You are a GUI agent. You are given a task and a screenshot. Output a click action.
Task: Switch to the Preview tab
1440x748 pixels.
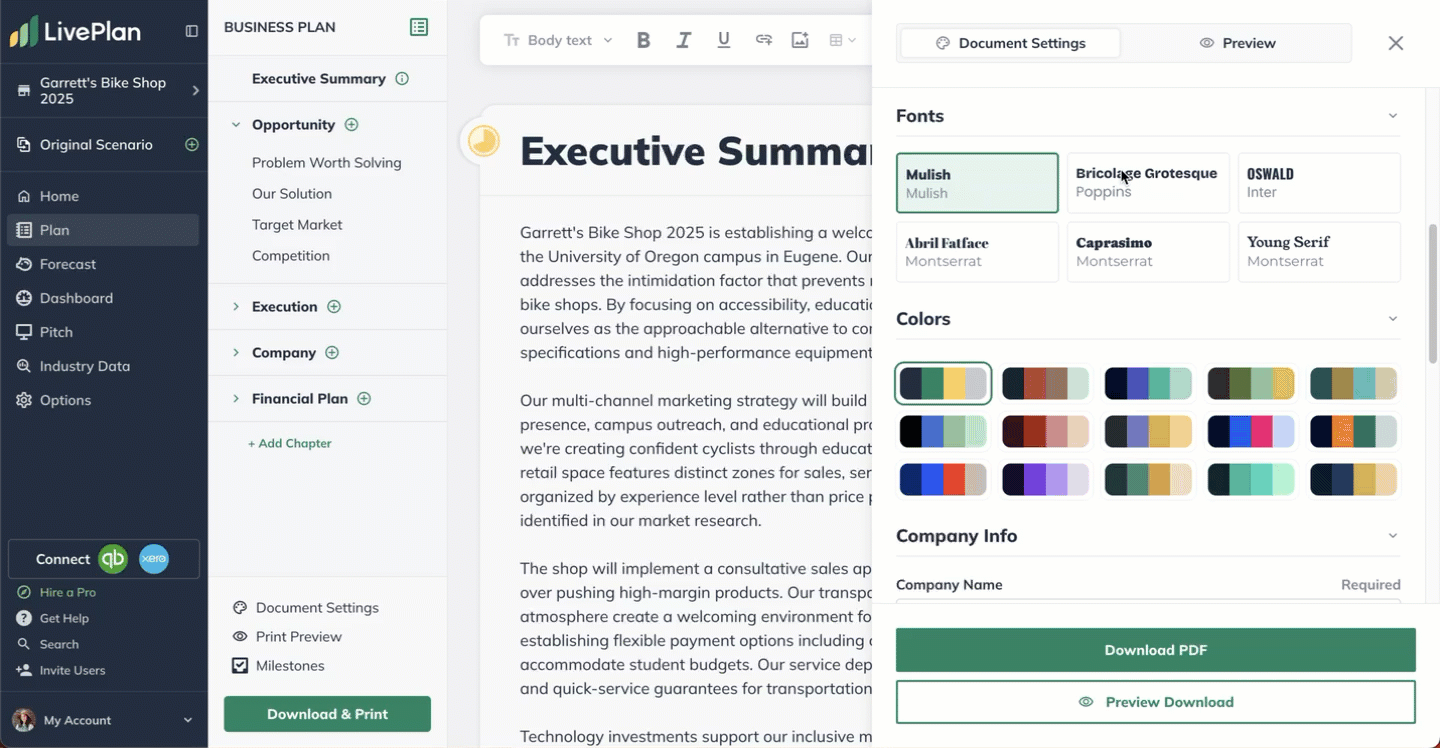click(x=1237, y=43)
